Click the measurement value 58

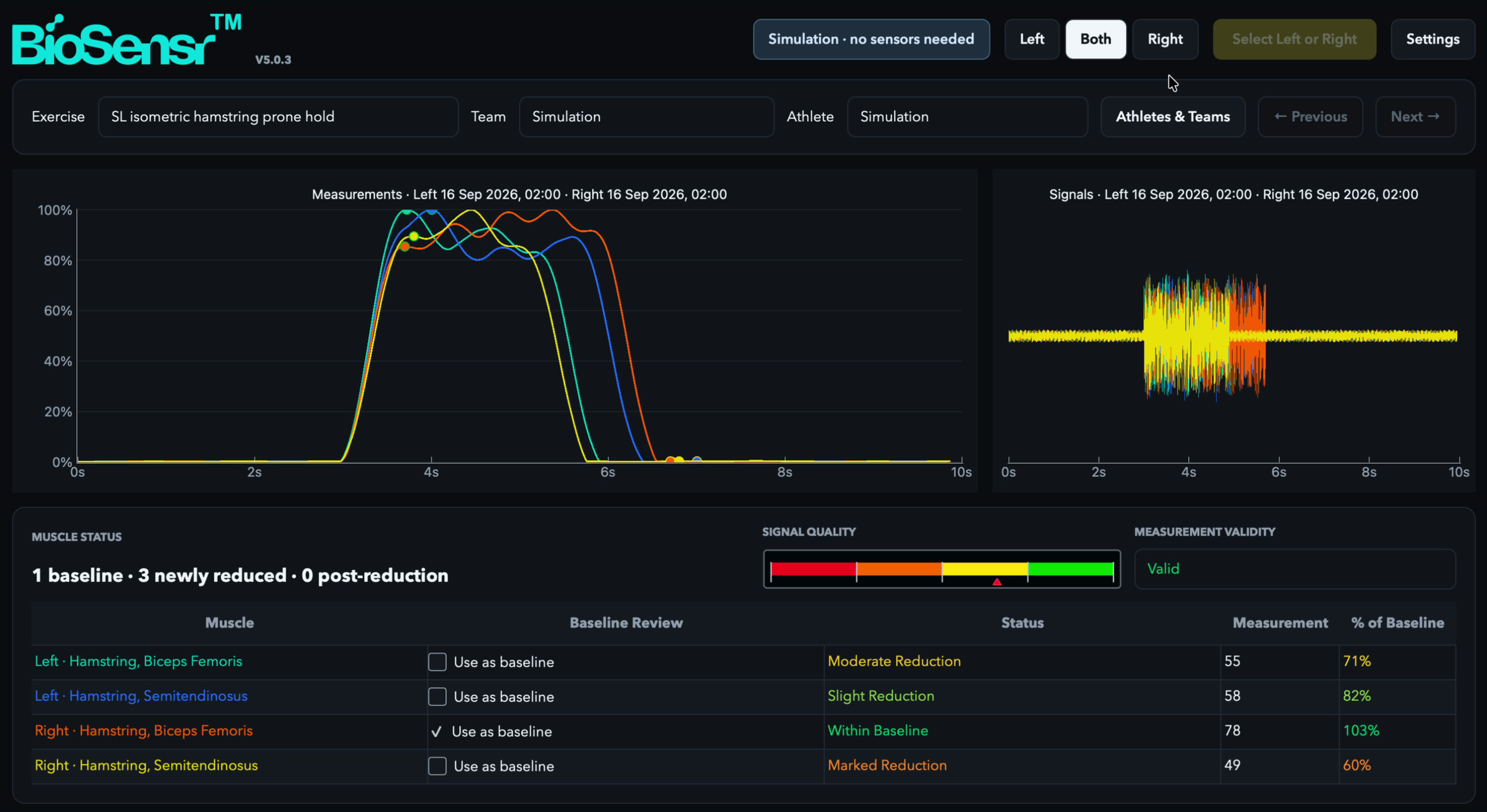coord(1232,695)
